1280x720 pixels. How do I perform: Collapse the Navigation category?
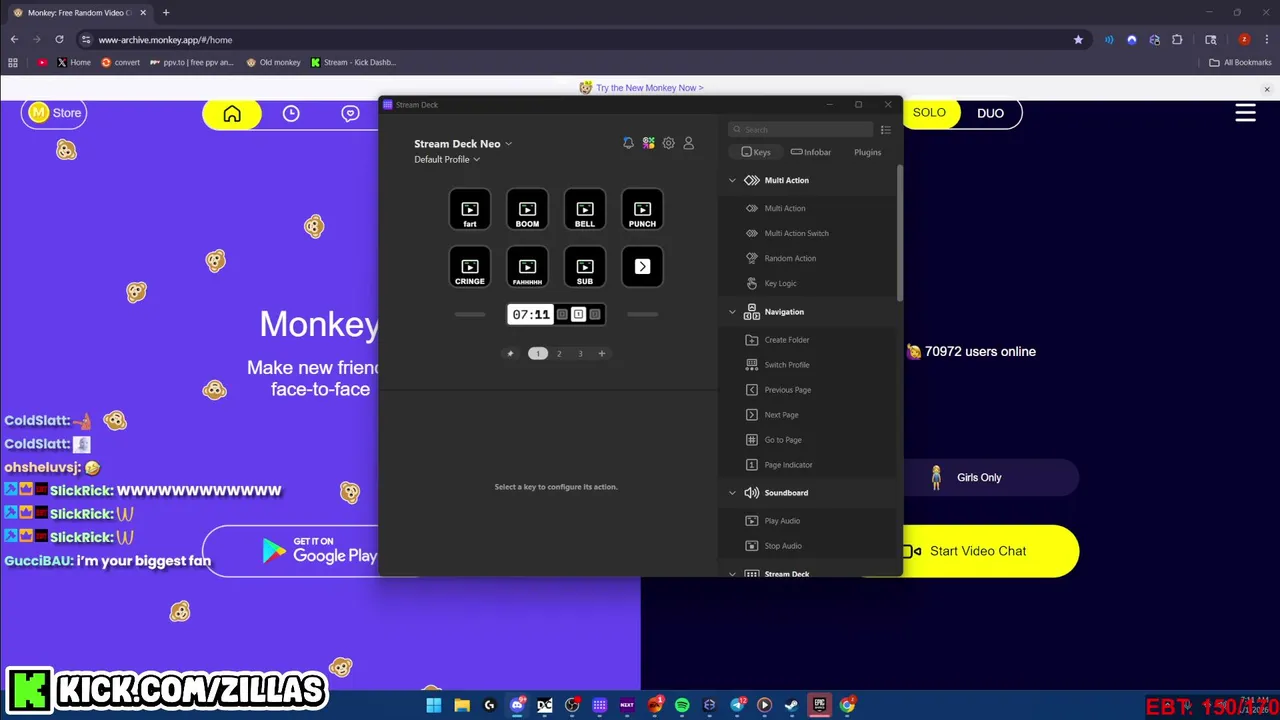(x=732, y=312)
